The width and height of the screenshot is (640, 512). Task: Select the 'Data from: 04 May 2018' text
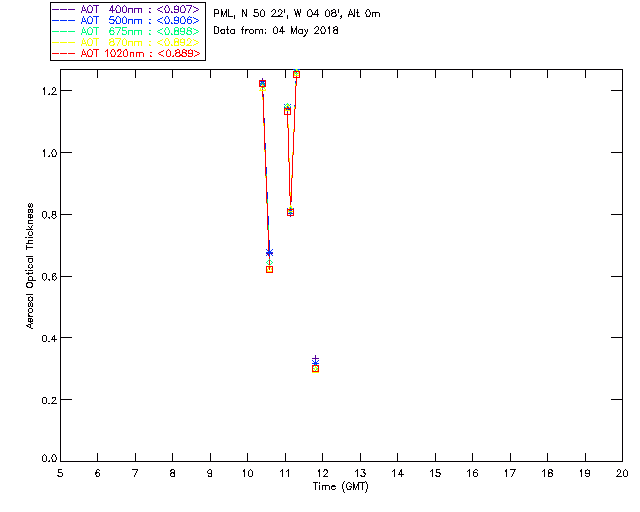tap(276, 31)
